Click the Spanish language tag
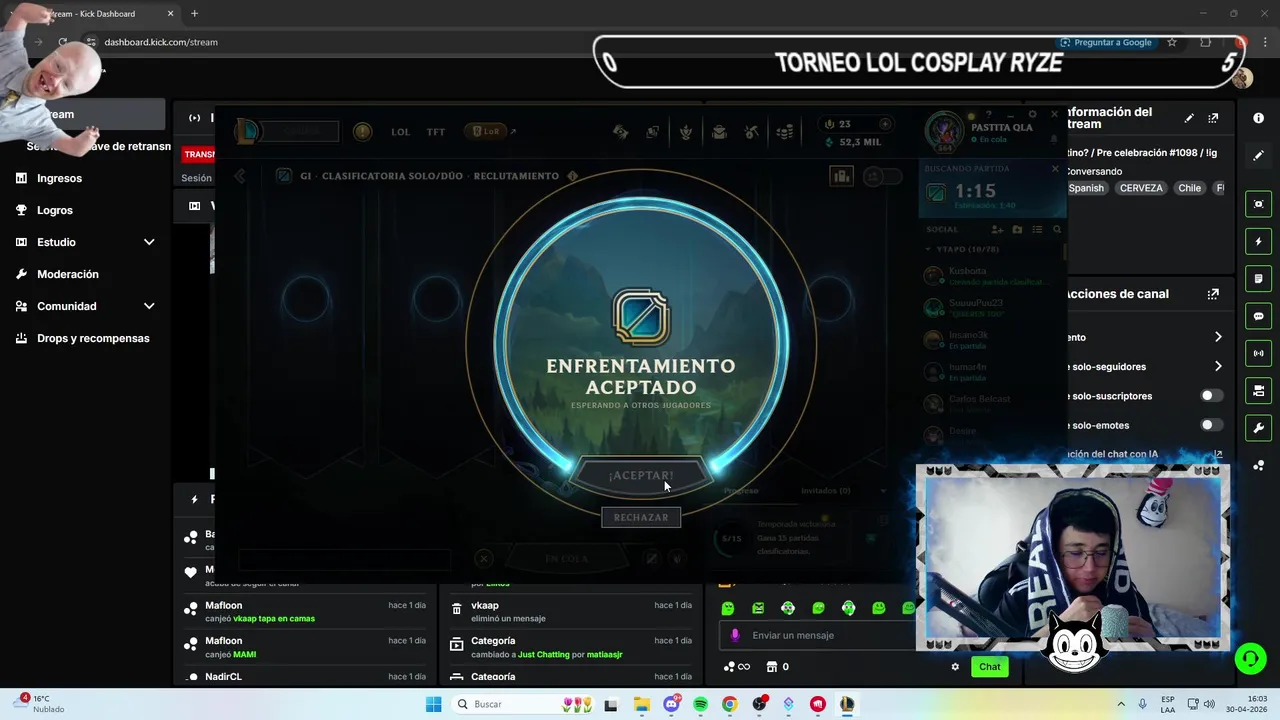Viewport: 1280px width, 720px height. pyautogui.click(x=1086, y=188)
